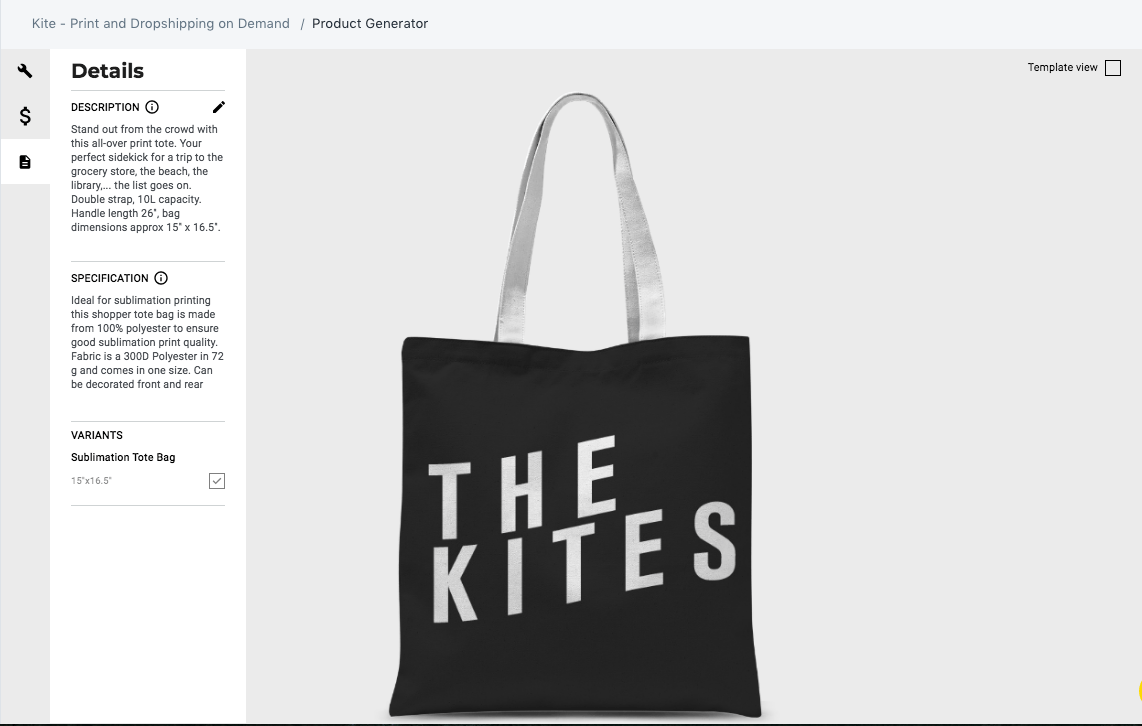Image resolution: width=1142 pixels, height=726 pixels.
Task: Click the DESCRIPTION section label
Action: point(104,107)
